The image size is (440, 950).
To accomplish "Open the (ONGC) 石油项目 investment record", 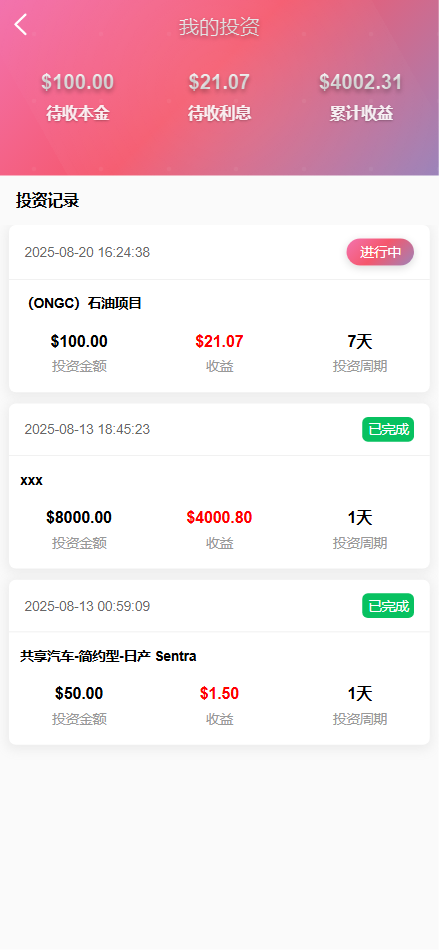I will 219,308.
